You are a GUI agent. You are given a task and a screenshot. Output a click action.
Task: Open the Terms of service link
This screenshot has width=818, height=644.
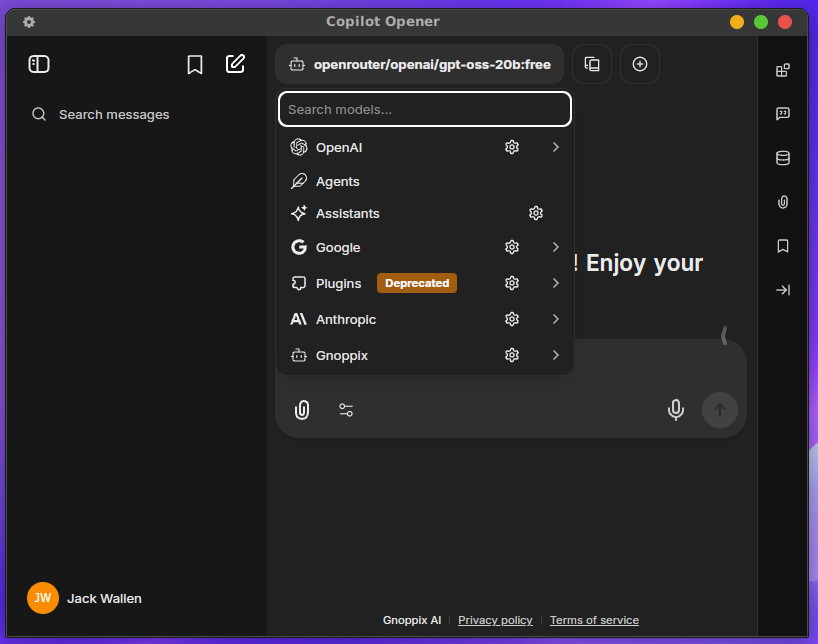(x=594, y=620)
